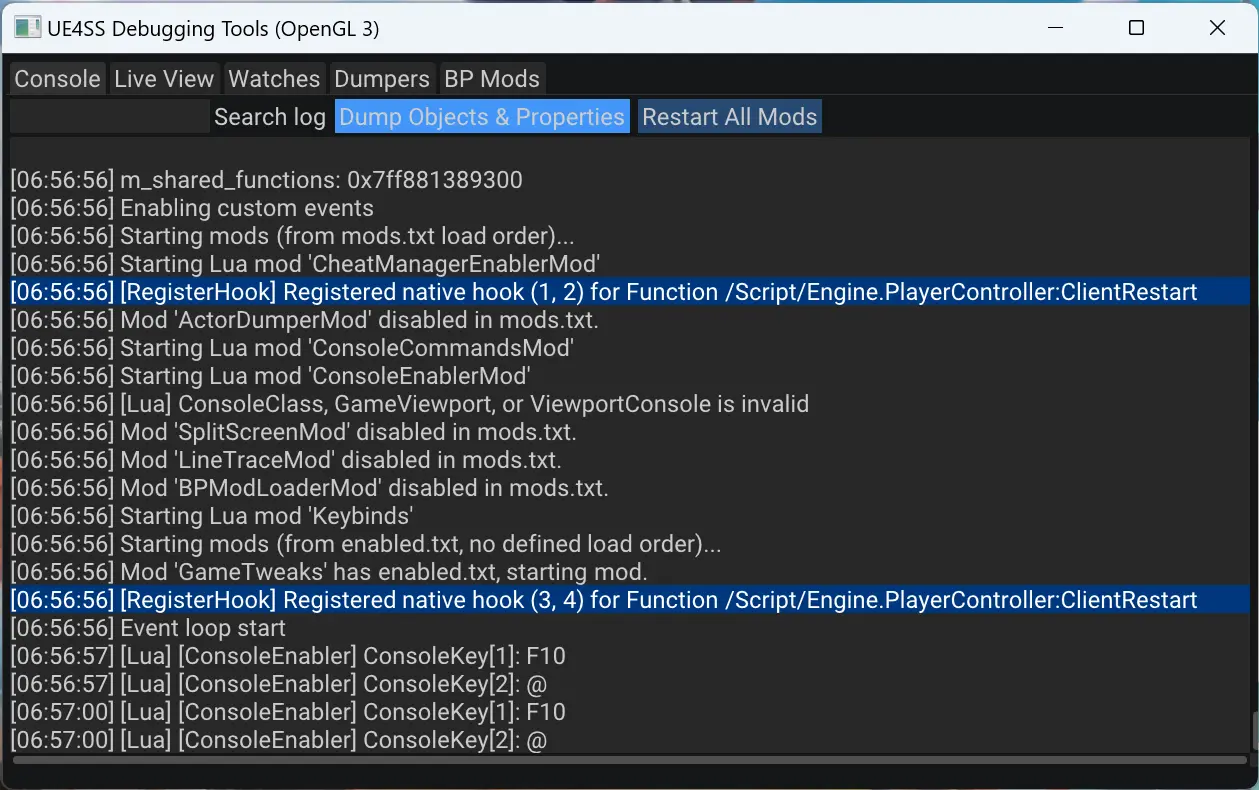The height and width of the screenshot is (790, 1259).
Task: Minimize the UE4SS Debugging Tools window
Action: [1055, 28]
